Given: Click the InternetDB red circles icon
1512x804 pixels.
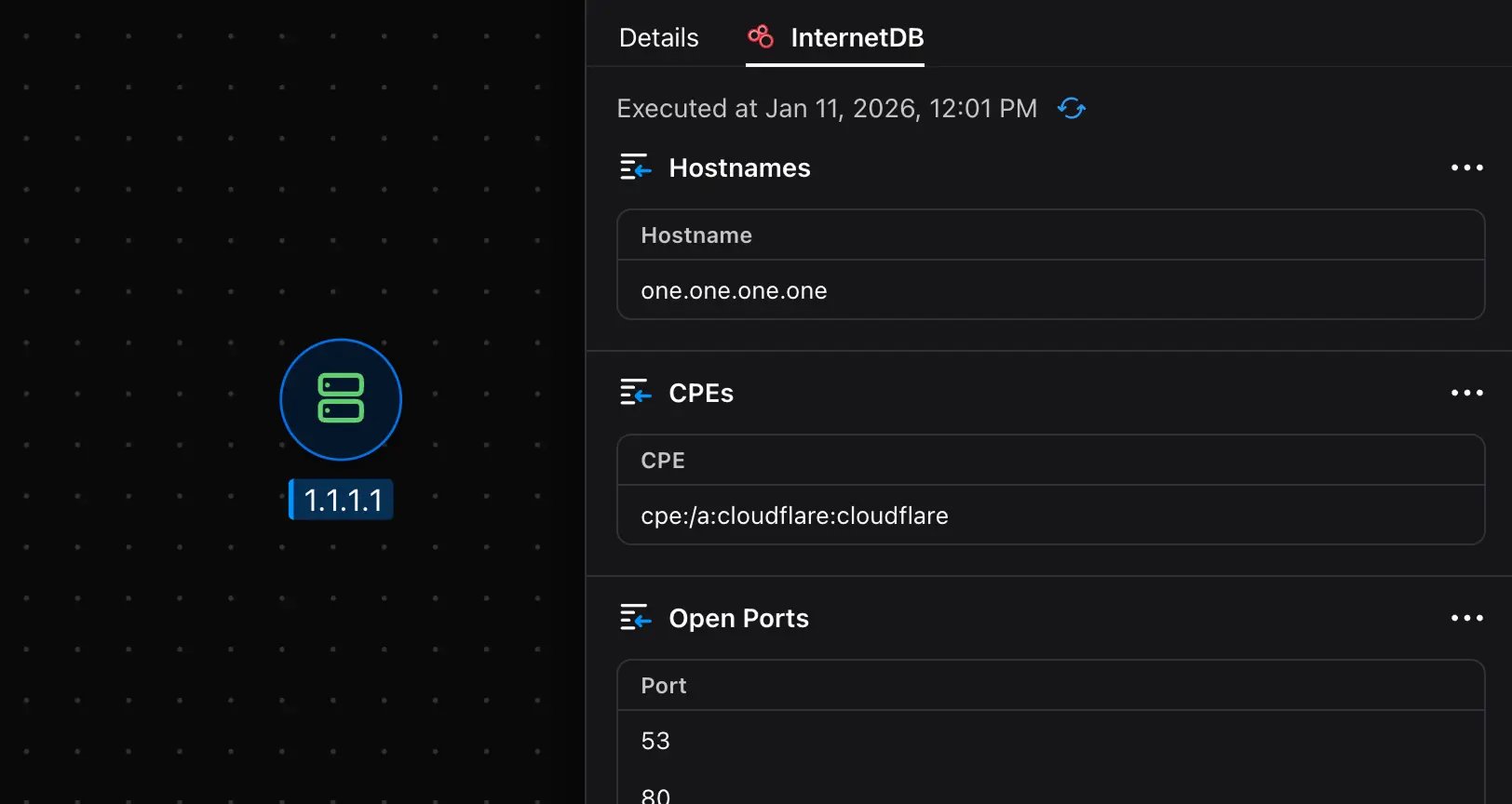Looking at the screenshot, I should tap(761, 36).
